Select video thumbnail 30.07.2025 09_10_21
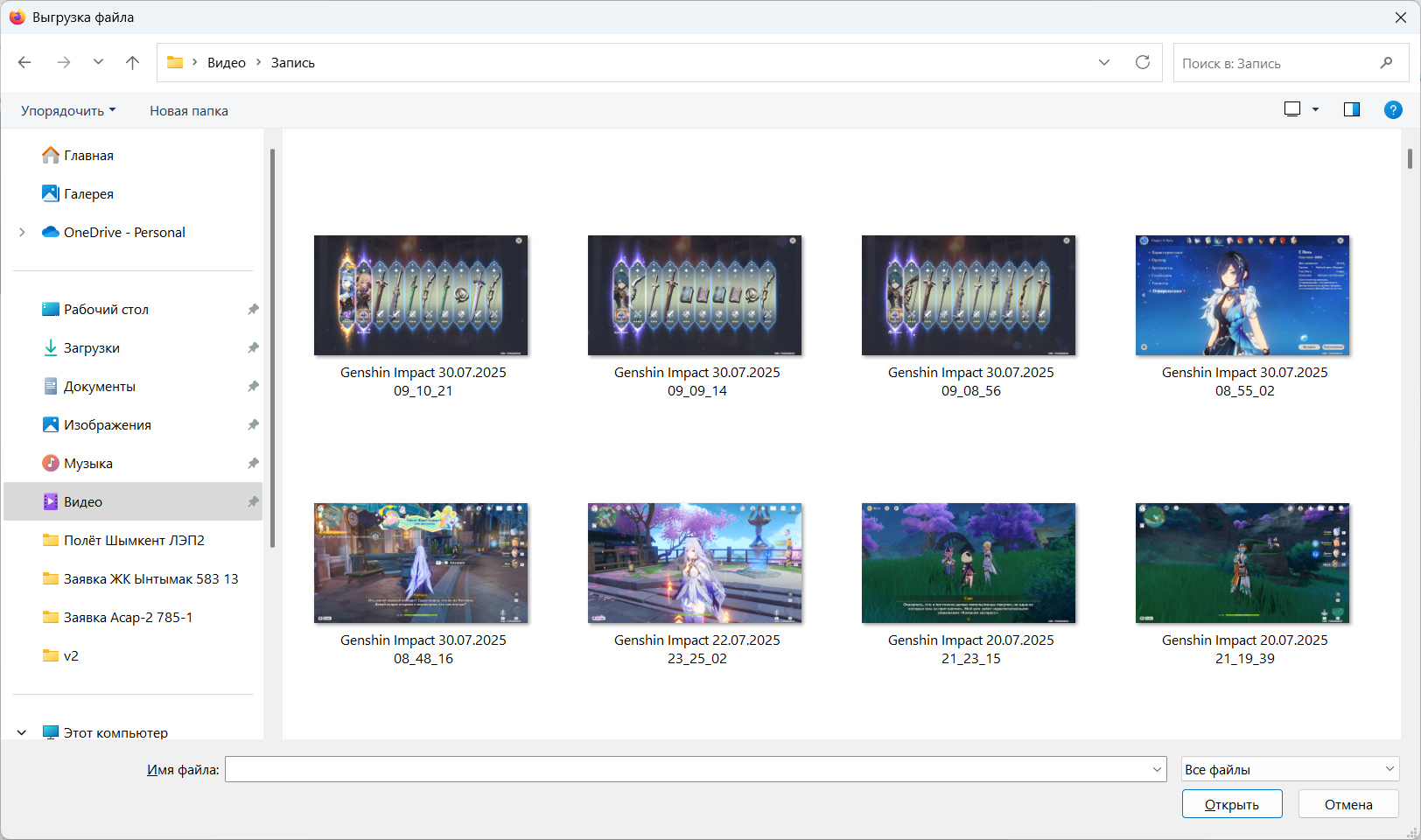Viewport: 1421px width, 840px height. [x=421, y=296]
